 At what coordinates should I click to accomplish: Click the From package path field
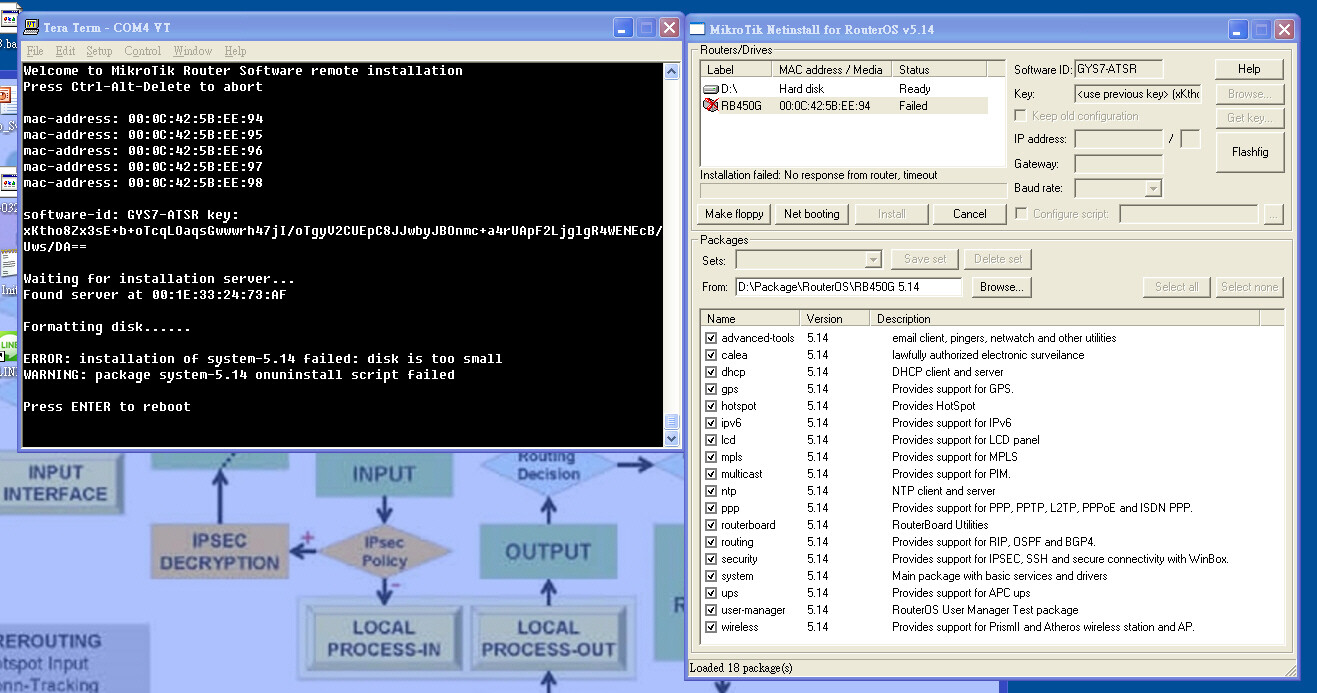848,287
